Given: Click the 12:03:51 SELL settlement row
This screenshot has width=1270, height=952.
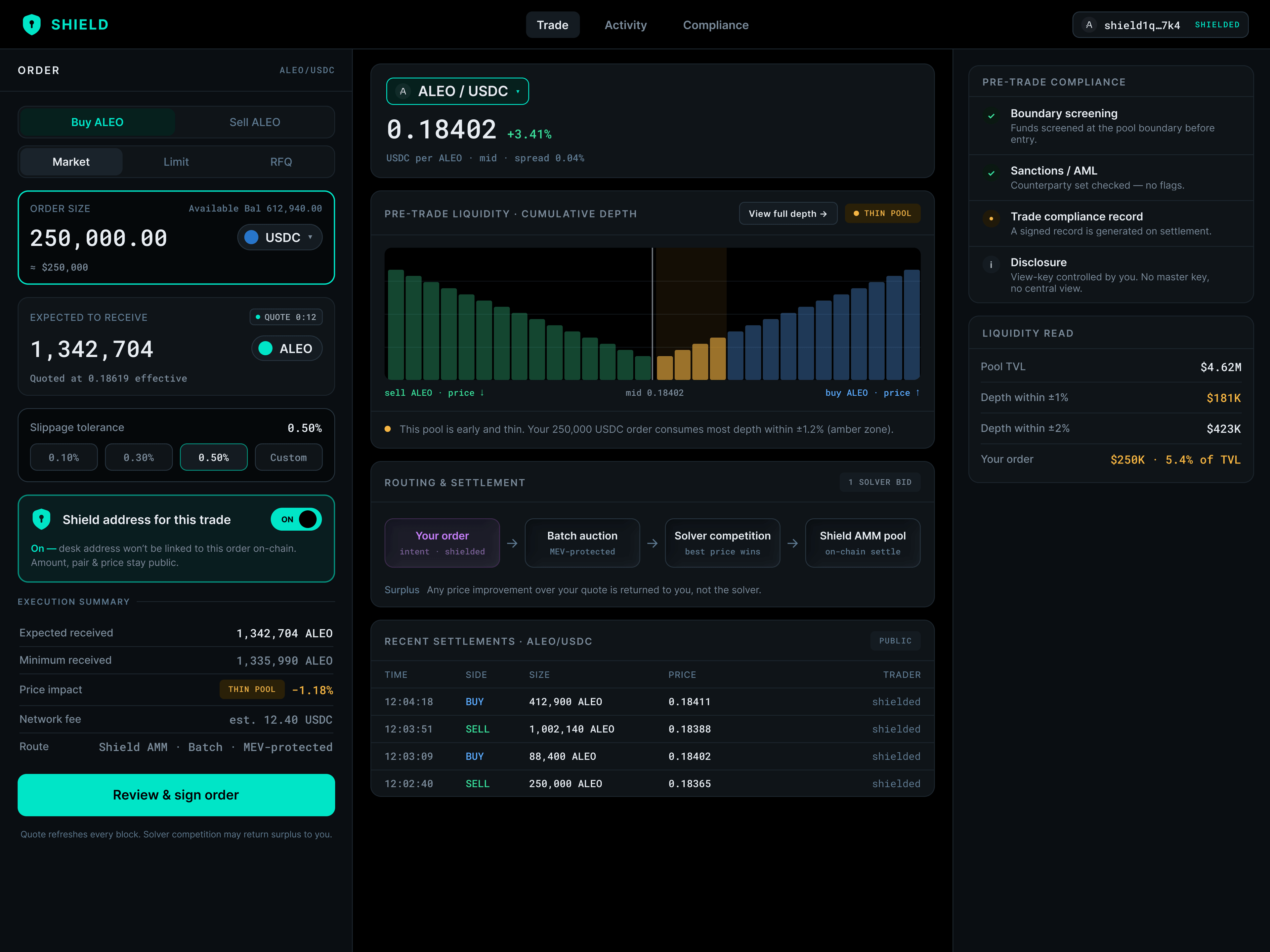Looking at the screenshot, I should point(652,729).
